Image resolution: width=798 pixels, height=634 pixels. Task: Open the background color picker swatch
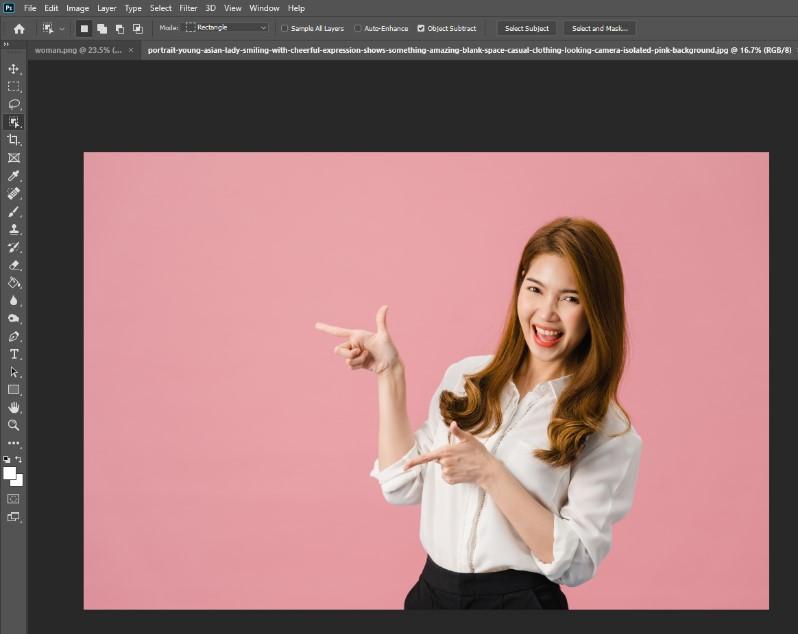19,481
